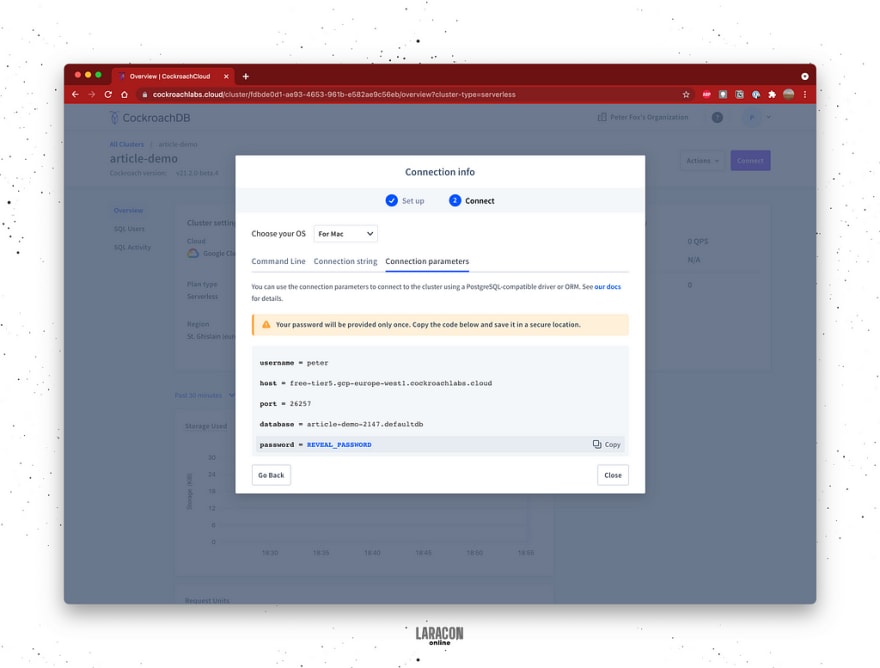Open the user account dropdown
The image size is (880, 668).
[x=758, y=117]
